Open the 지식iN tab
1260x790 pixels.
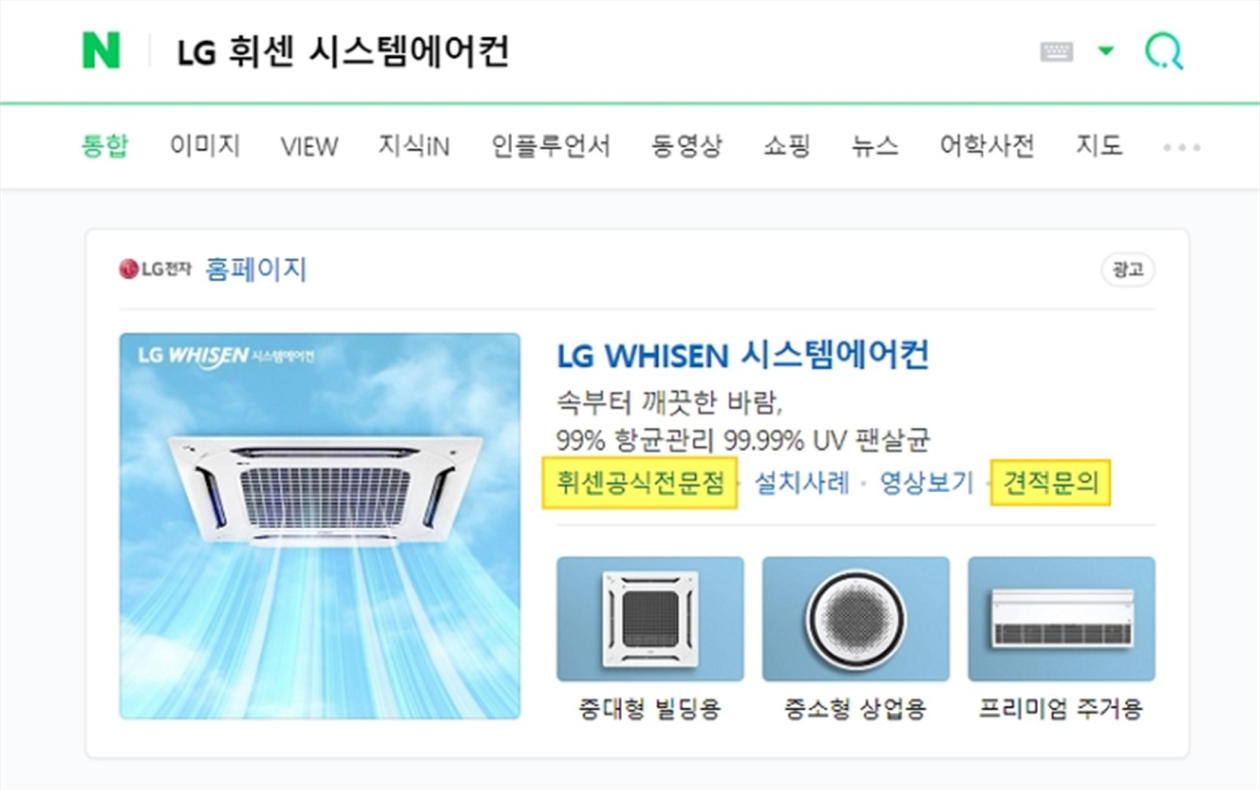413,146
